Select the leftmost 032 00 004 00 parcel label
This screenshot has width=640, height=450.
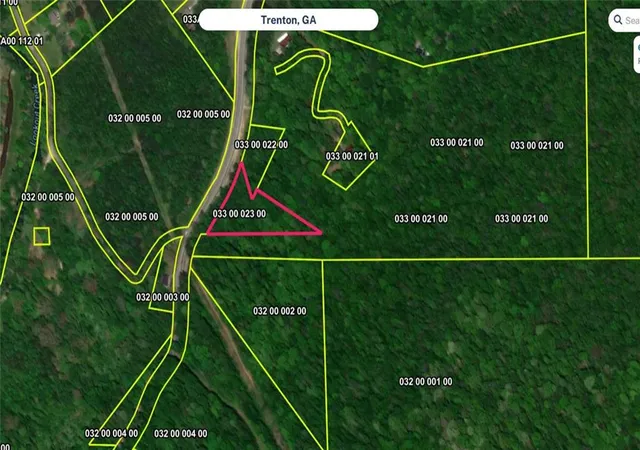click(x=111, y=434)
